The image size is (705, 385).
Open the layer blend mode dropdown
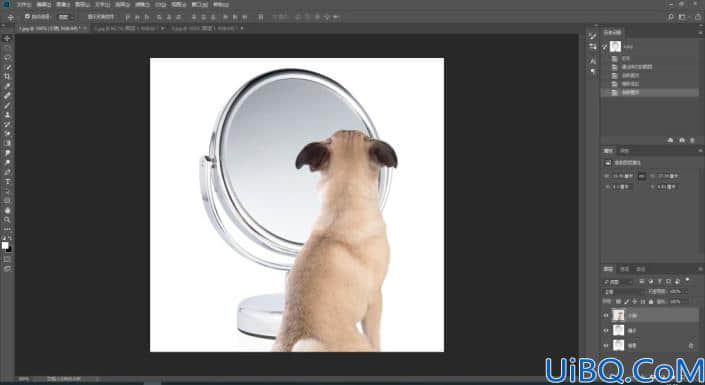point(623,292)
